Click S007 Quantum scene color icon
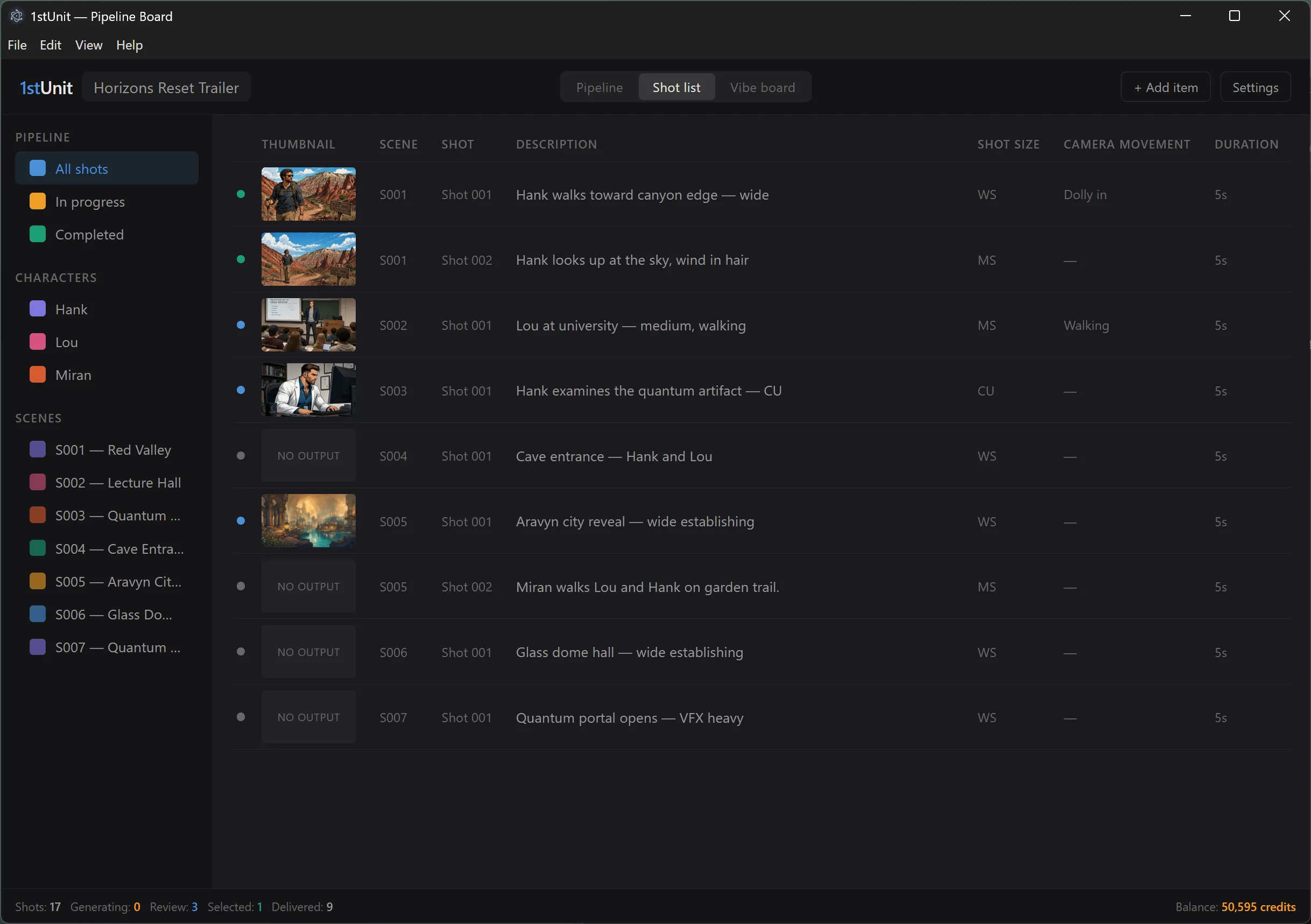This screenshot has width=1311, height=924. click(38, 646)
